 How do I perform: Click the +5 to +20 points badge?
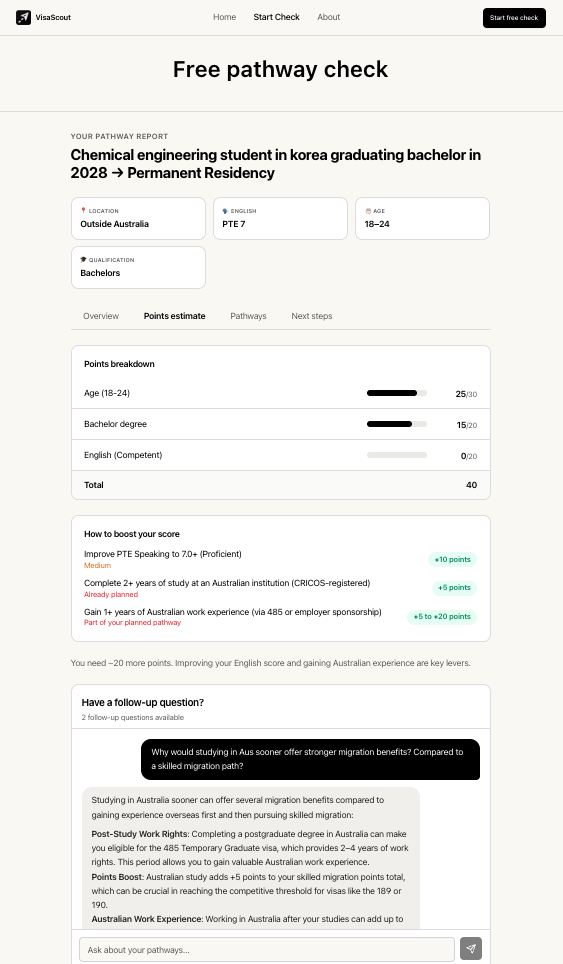click(x=442, y=617)
